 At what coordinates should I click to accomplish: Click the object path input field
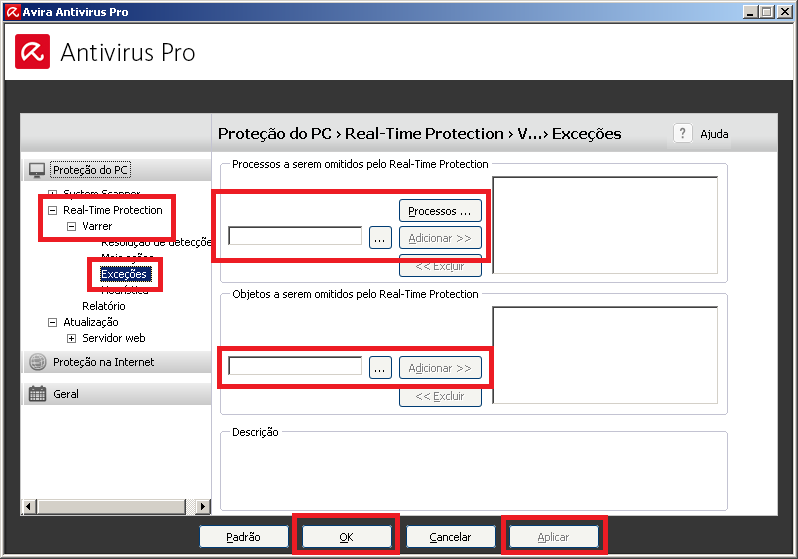pos(295,366)
